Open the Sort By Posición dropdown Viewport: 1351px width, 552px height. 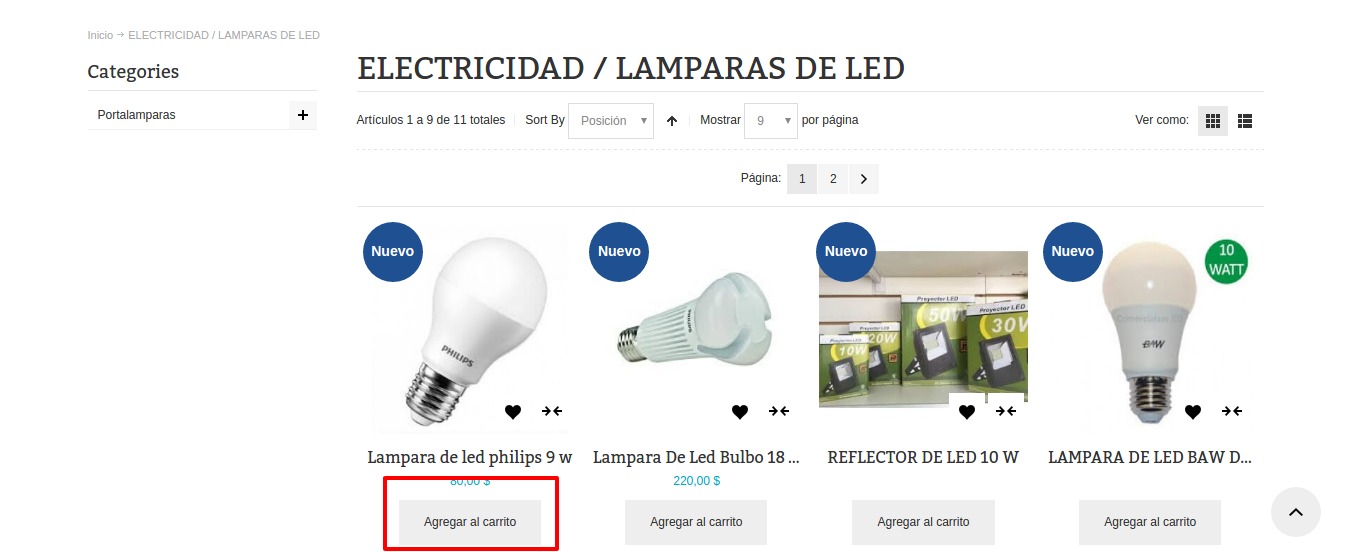[611, 121]
